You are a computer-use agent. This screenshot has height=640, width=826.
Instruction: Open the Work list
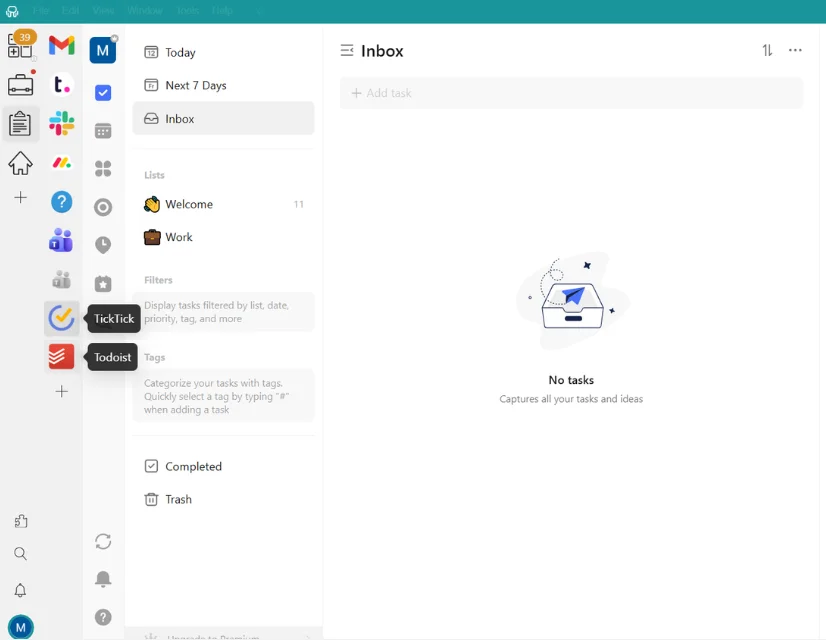point(223,237)
